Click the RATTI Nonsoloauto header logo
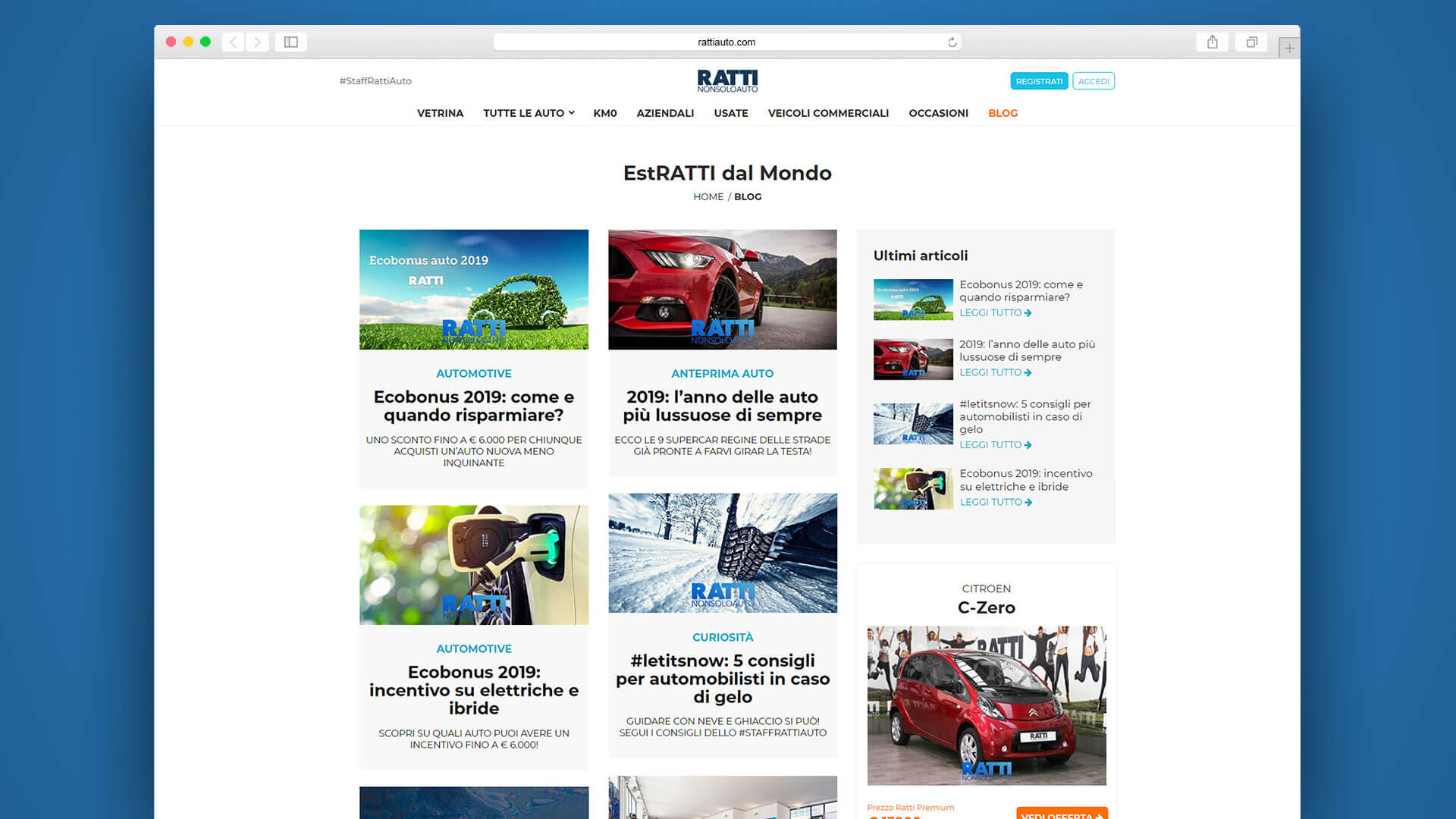 coord(727,81)
